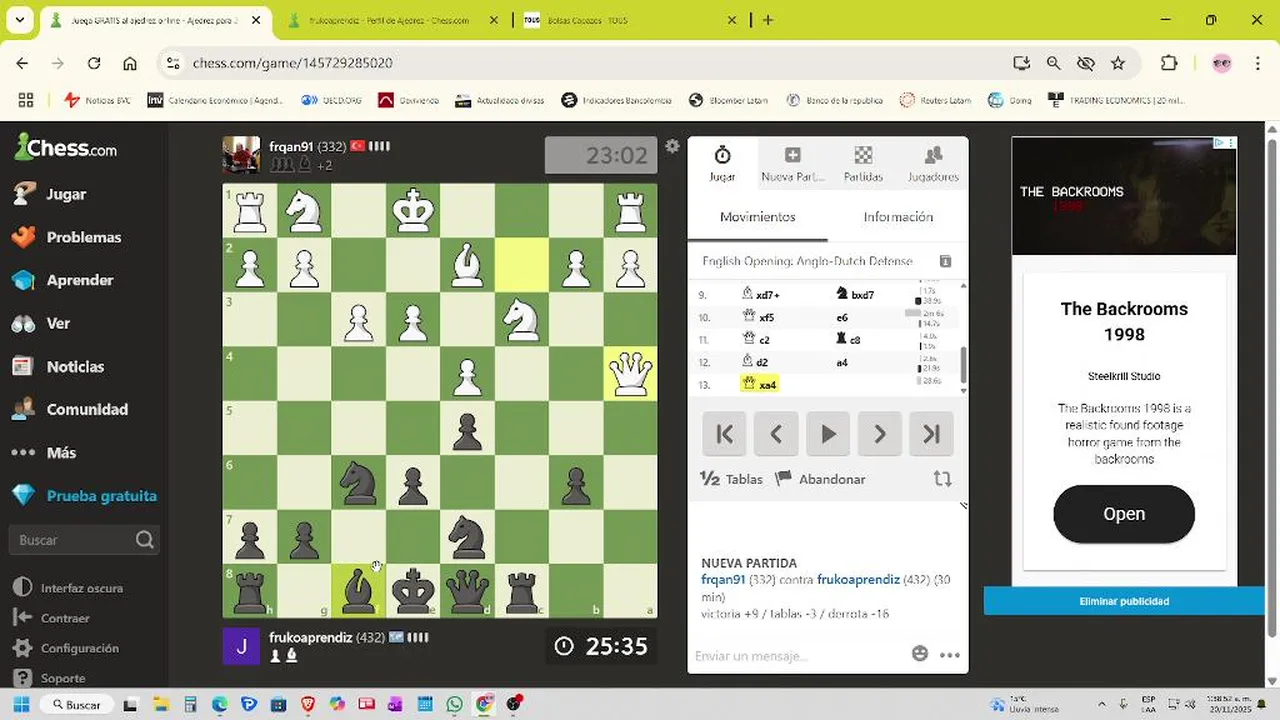Switch to the Información tab
Screen dimensions: 1280x720
click(898, 217)
